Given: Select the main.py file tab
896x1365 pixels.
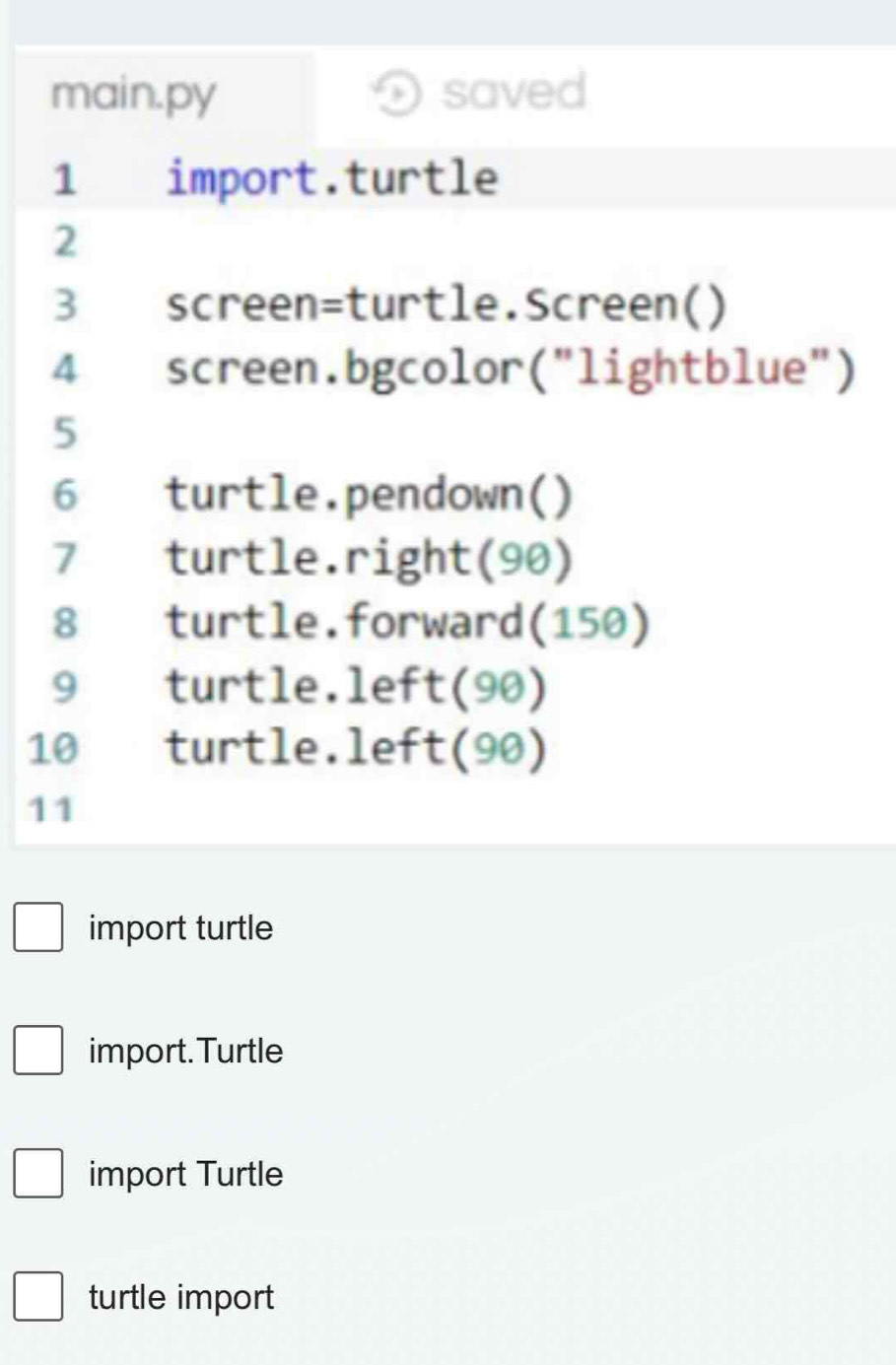Looking at the screenshot, I should tap(133, 94).
